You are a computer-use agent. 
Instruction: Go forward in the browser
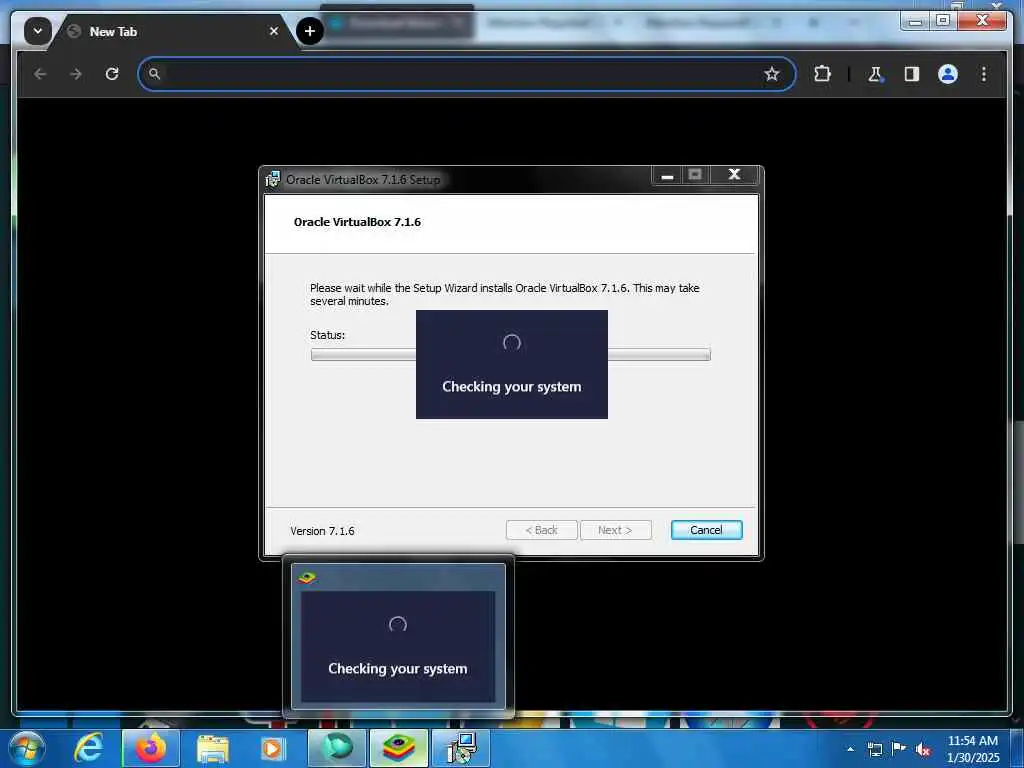(x=76, y=74)
